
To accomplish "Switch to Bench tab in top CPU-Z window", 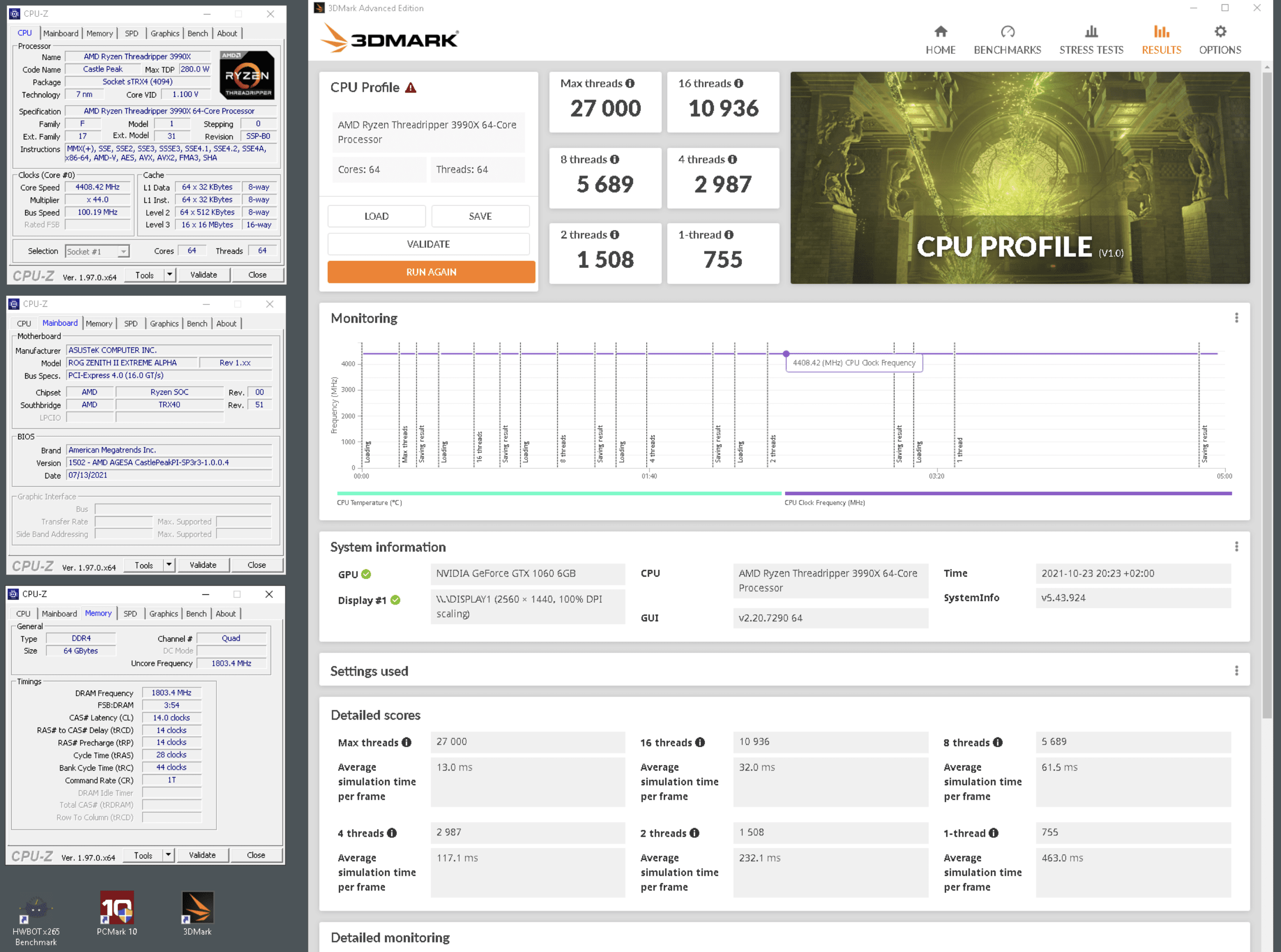I will pos(198,33).
